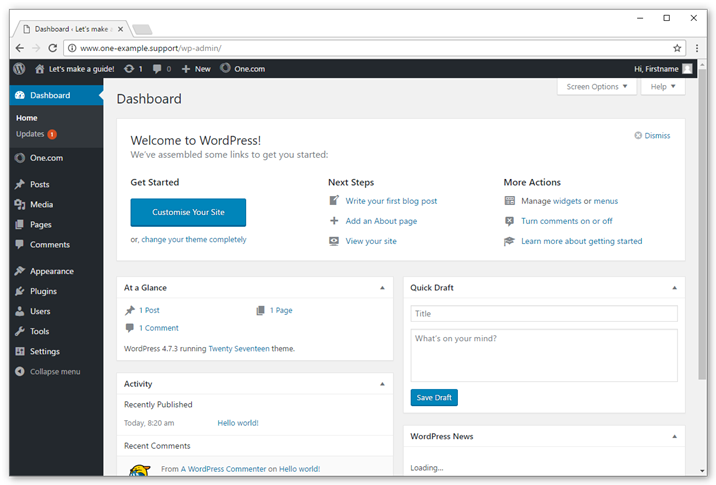Screen dimensions: 716x485
Task: Open Learn more about getting started link
Action: coord(582,241)
